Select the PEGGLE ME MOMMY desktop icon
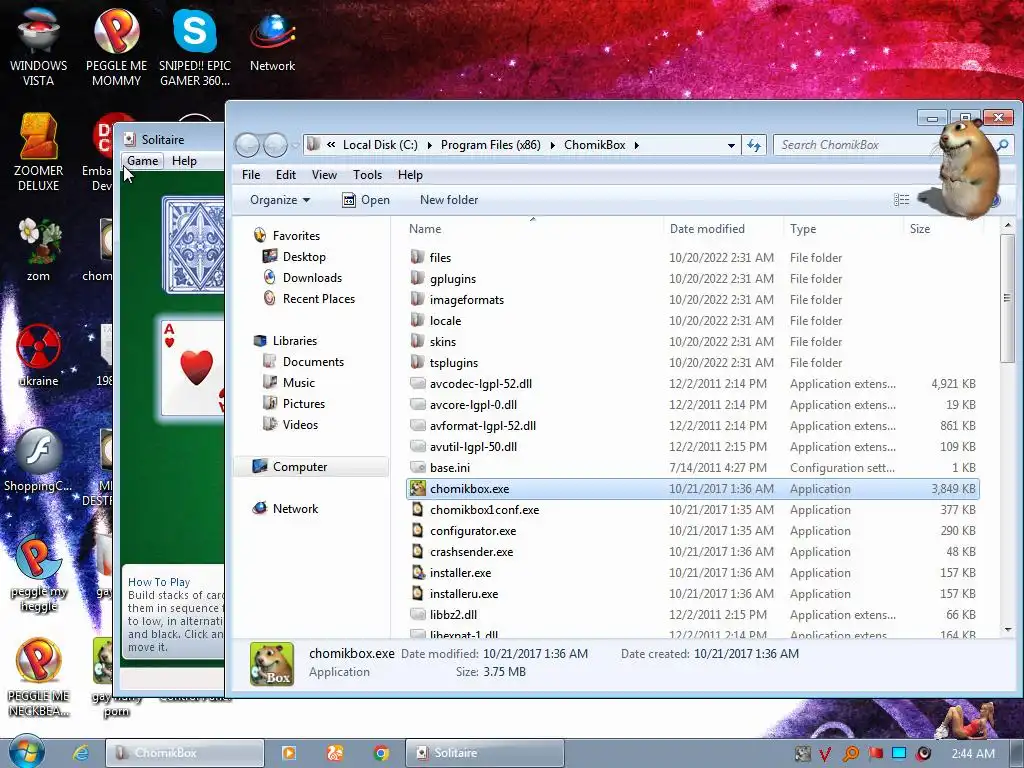This screenshot has height=768, width=1024. pos(116,46)
